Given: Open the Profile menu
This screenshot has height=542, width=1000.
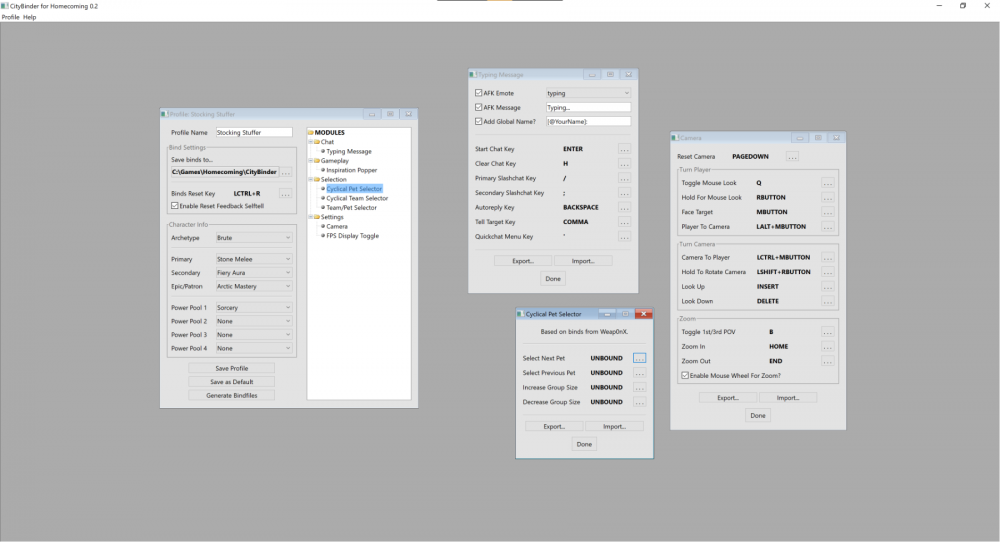Looking at the screenshot, I should click(10, 17).
